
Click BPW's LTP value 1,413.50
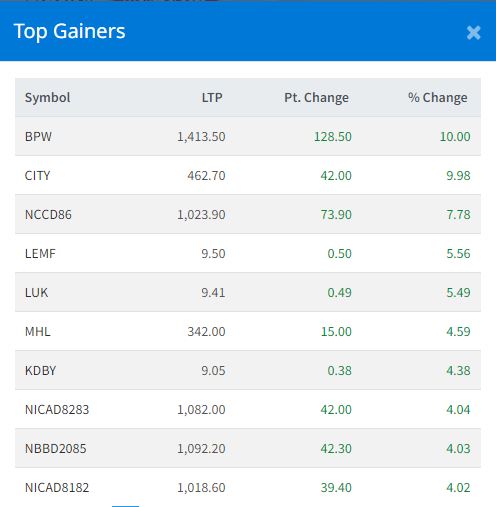[x=201, y=137]
